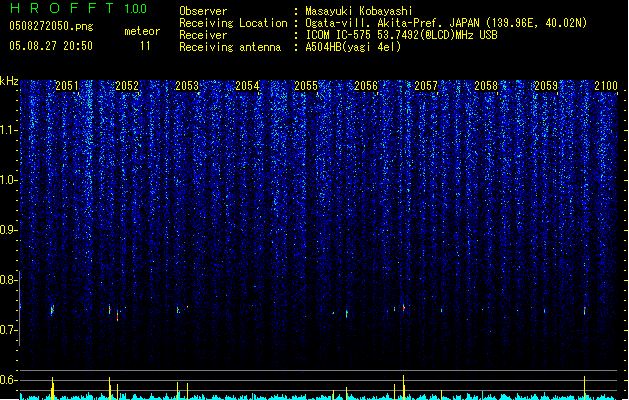Click the 0.7 kHz frequency tick label
Image resolution: width=629 pixels, height=400 pixels.
(x=8, y=330)
